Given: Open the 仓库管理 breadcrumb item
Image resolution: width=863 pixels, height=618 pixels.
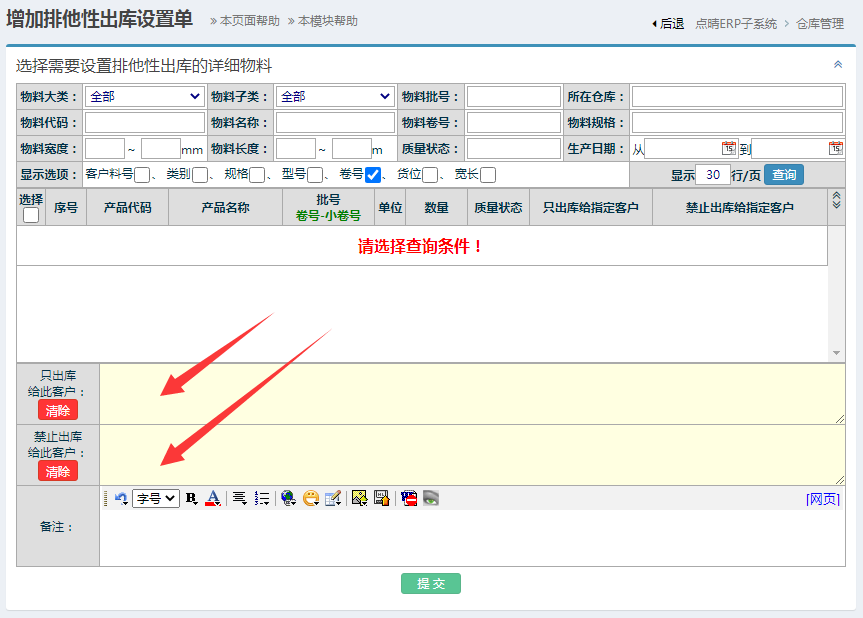Looking at the screenshot, I should pyautogui.click(x=820, y=24).
